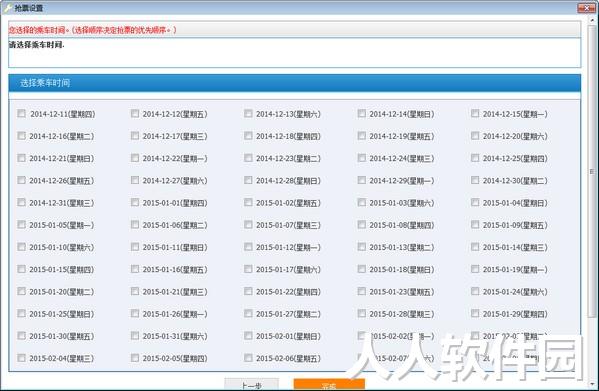The image size is (599, 391).
Task: Click the vertical scrollbar thumb on the right
Action: pos(593,172)
